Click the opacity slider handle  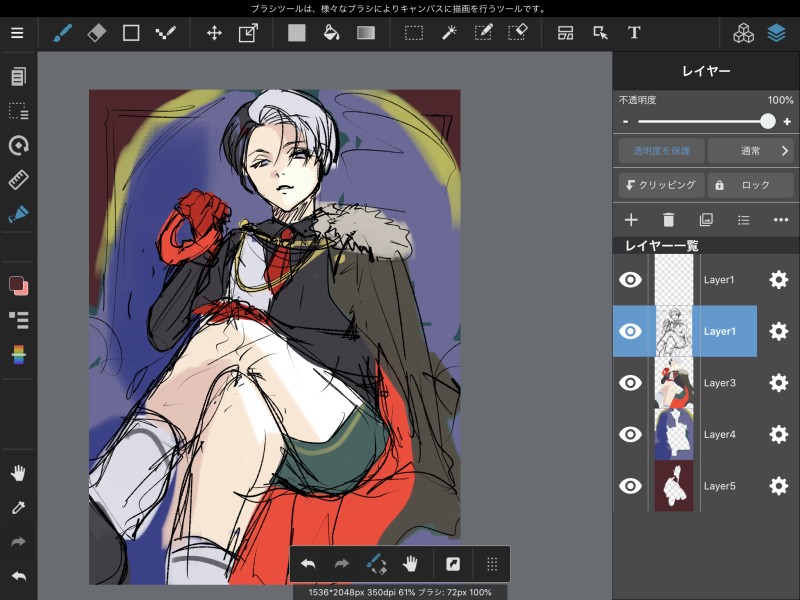click(767, 121)
